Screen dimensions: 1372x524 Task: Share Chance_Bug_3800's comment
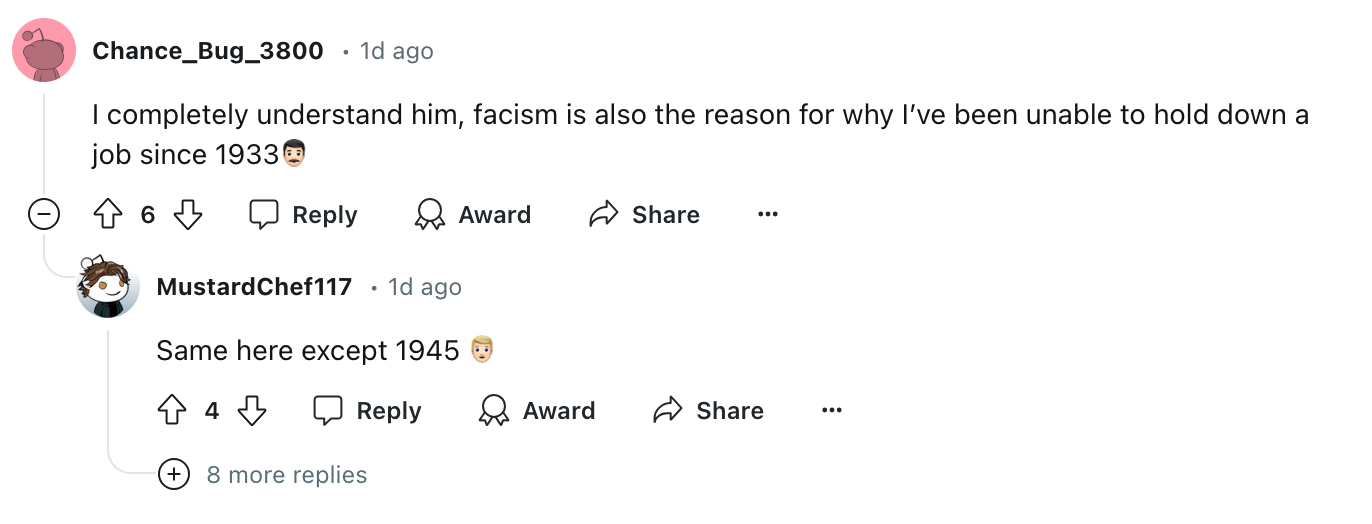click(x=645, y=215)
